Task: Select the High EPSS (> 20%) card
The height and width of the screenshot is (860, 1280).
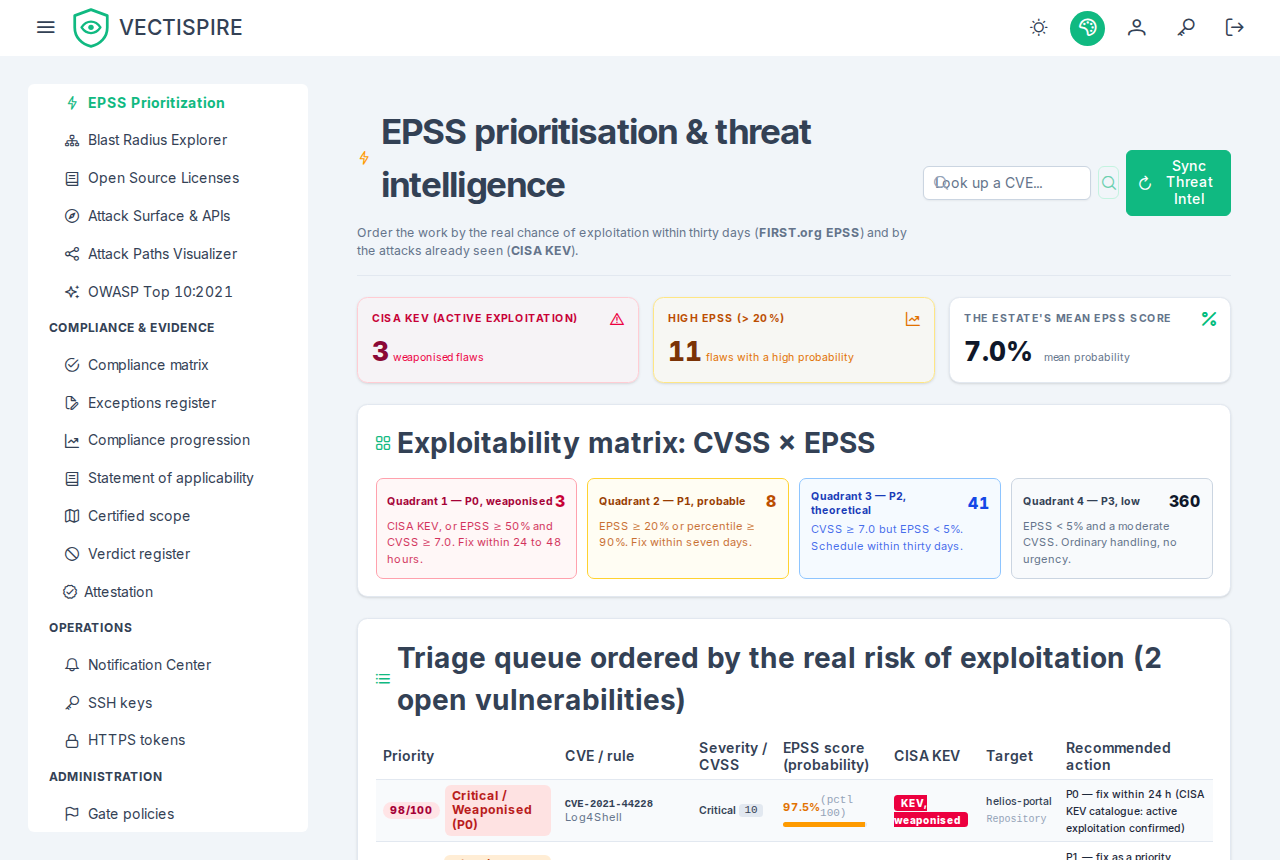Action: 794,340
